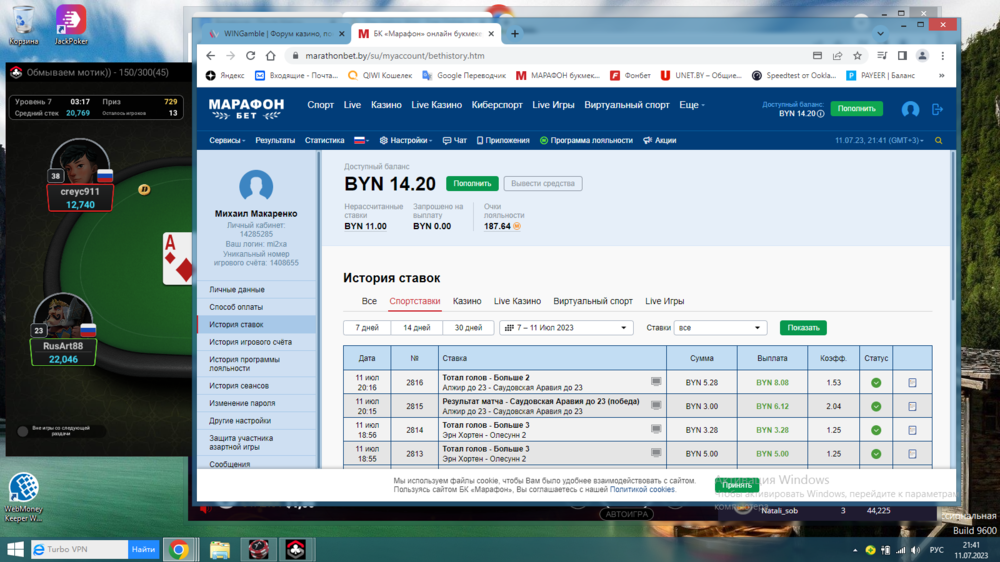Click the logout icon in Marathonbet header
1000x562 pixels.
[937, 109]
